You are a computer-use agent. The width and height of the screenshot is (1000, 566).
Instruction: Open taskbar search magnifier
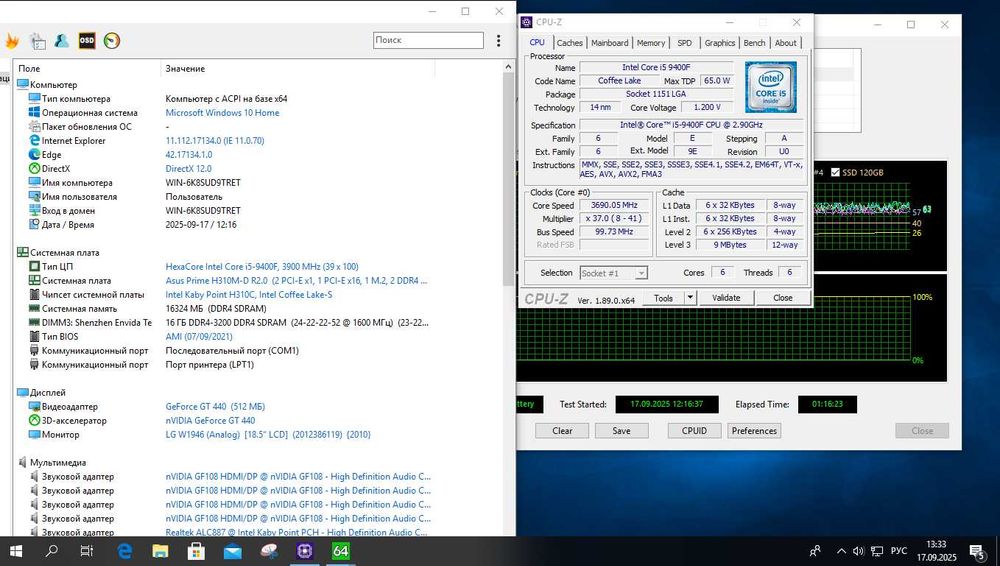click(x=52, y=551)
